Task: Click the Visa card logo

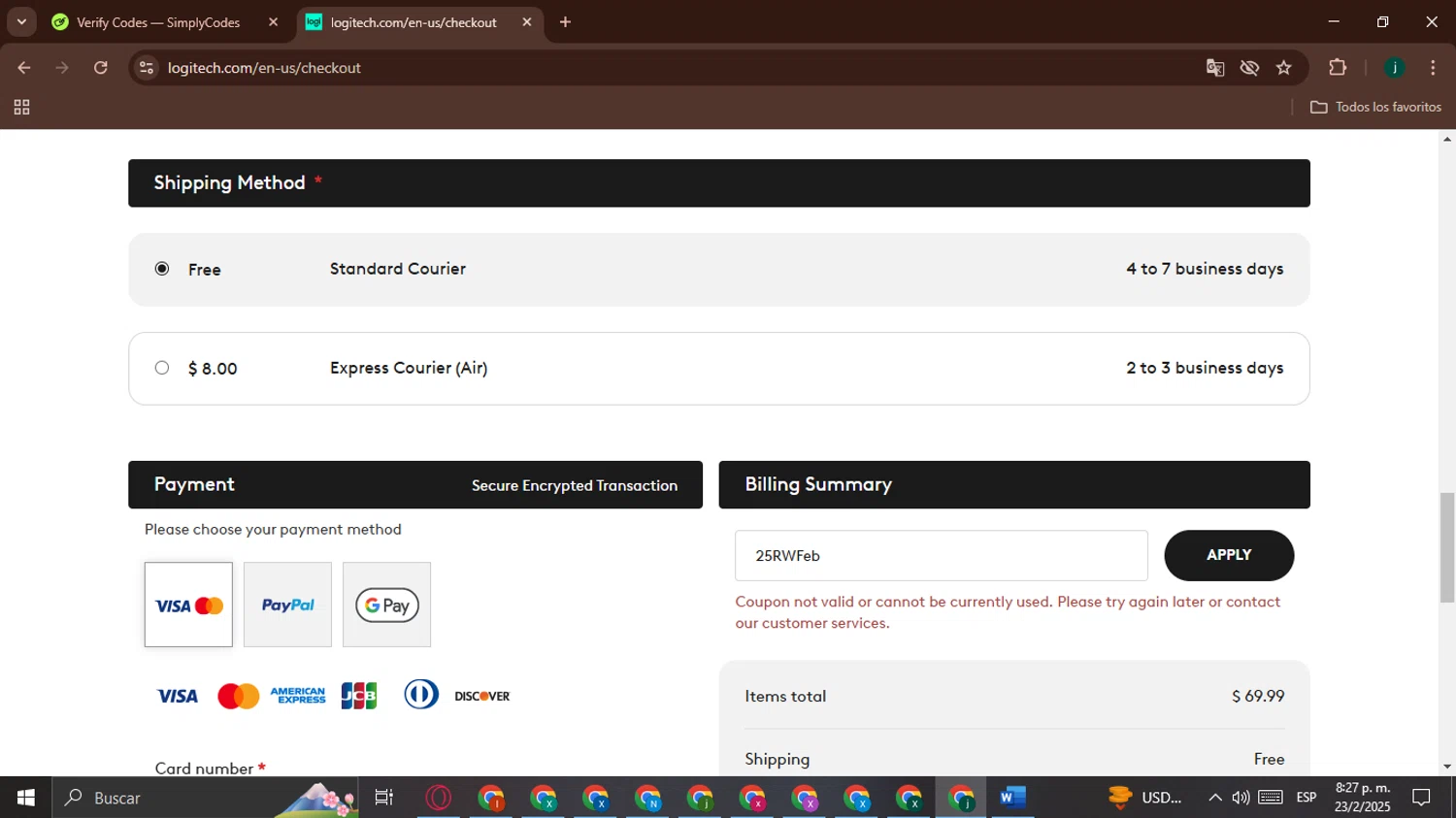Action: point(178,696)
